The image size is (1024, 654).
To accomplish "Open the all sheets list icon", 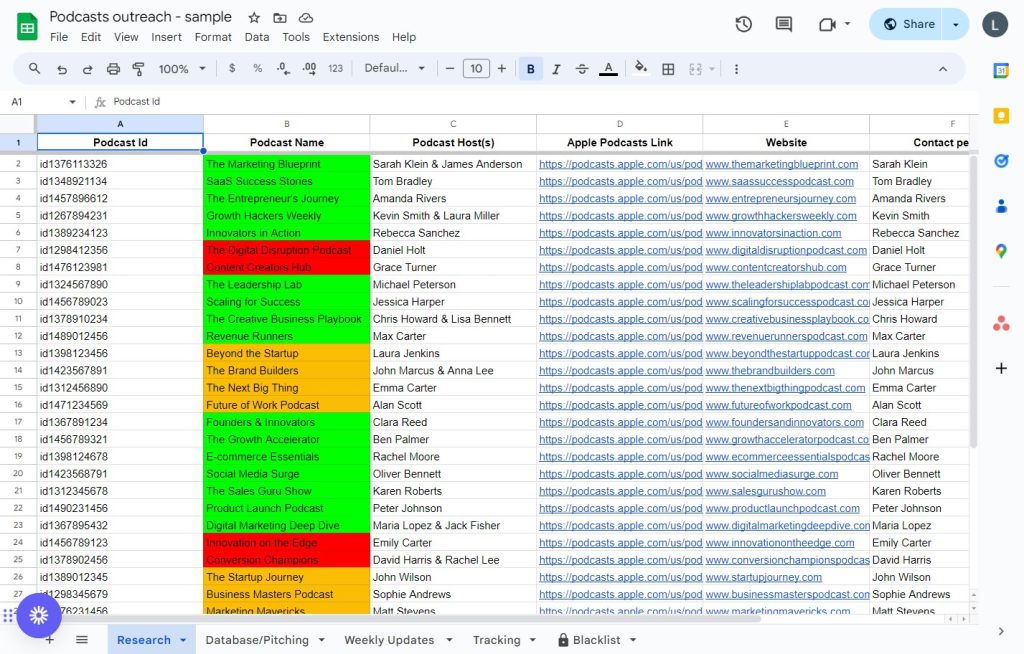I will coord(82,640).
